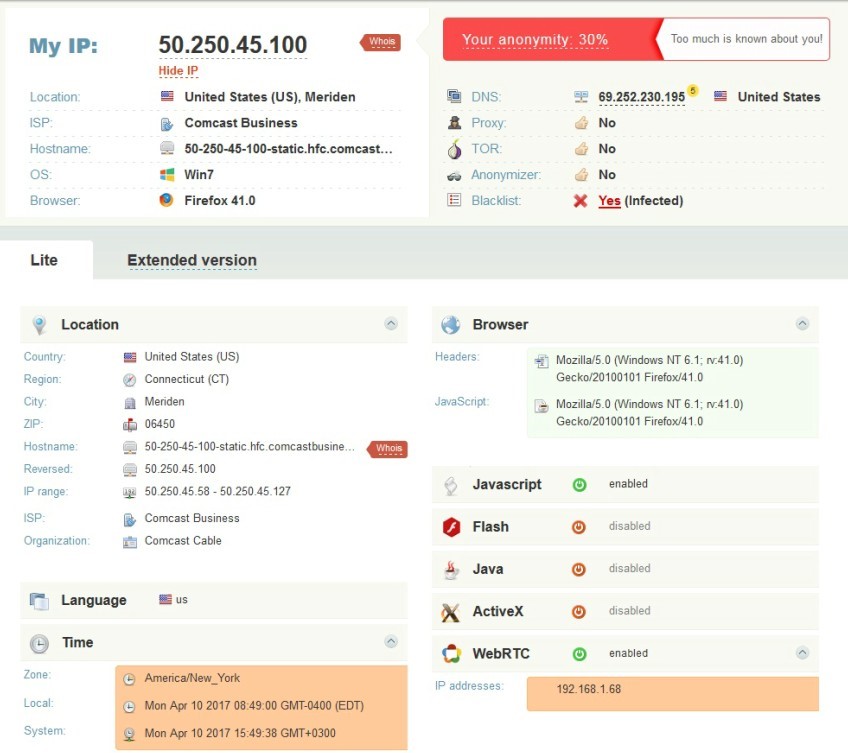This screenshot has height=753, width=848.
Task: Collapse the Location section
Action: click(391, 324)
